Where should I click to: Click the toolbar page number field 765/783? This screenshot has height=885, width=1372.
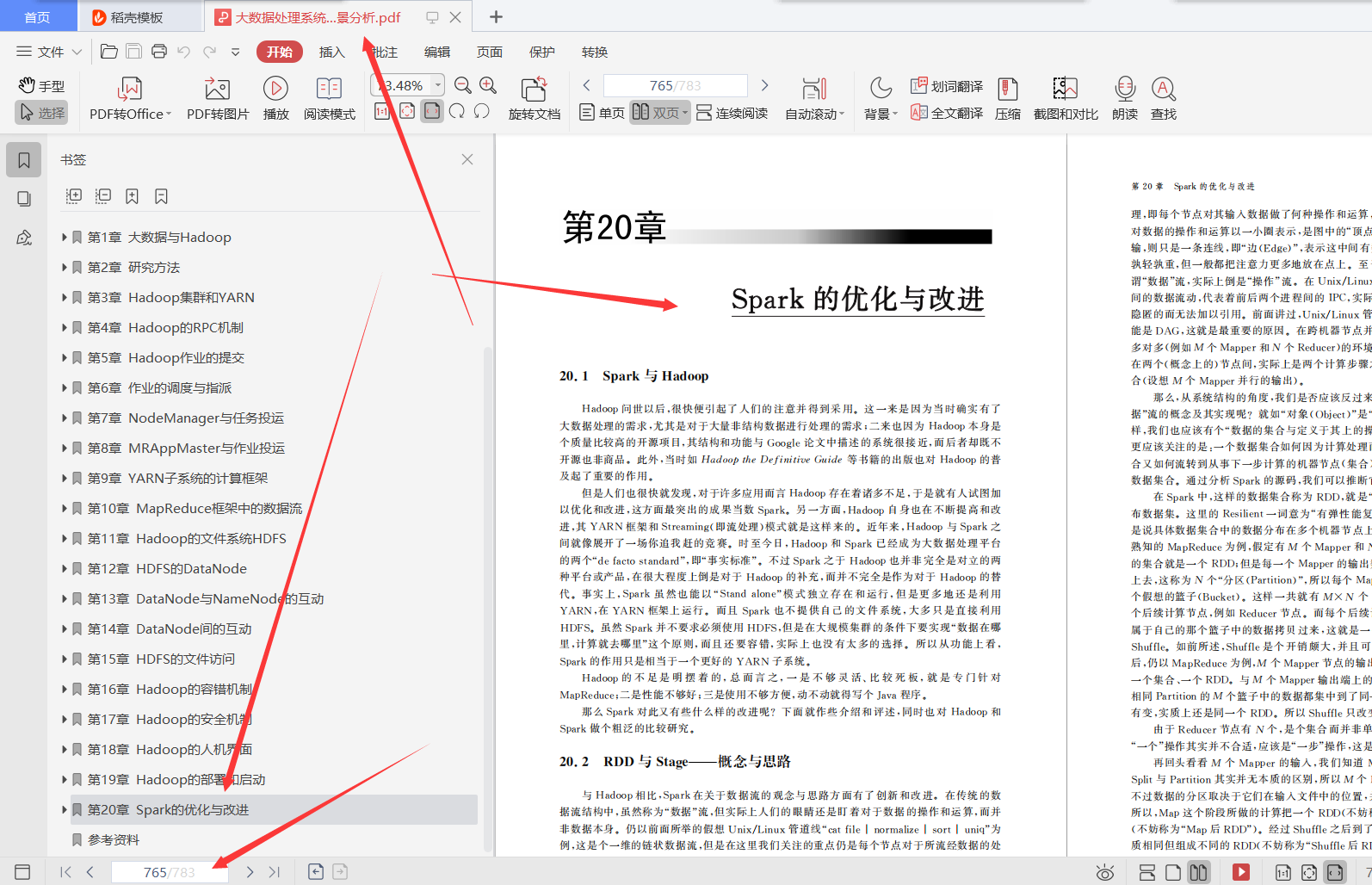click(676, 85)
